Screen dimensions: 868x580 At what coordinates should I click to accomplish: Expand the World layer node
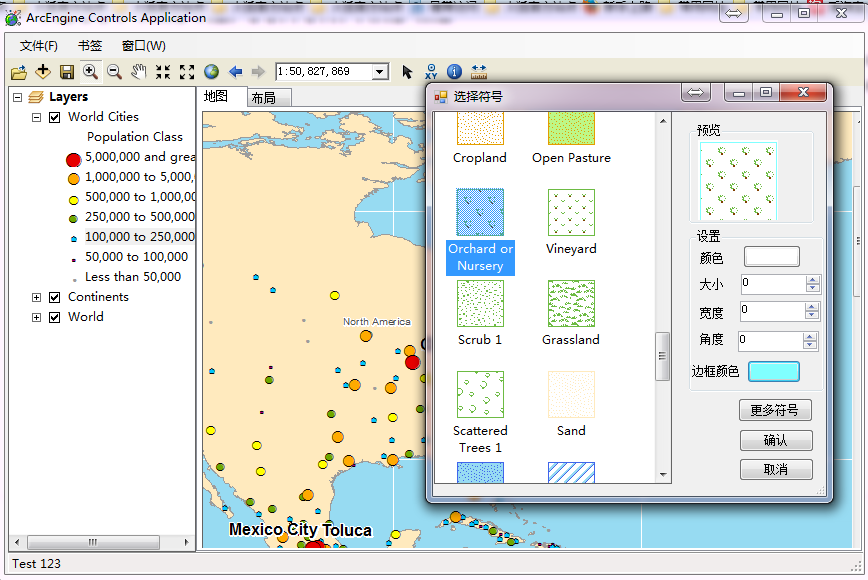[37, 317]
